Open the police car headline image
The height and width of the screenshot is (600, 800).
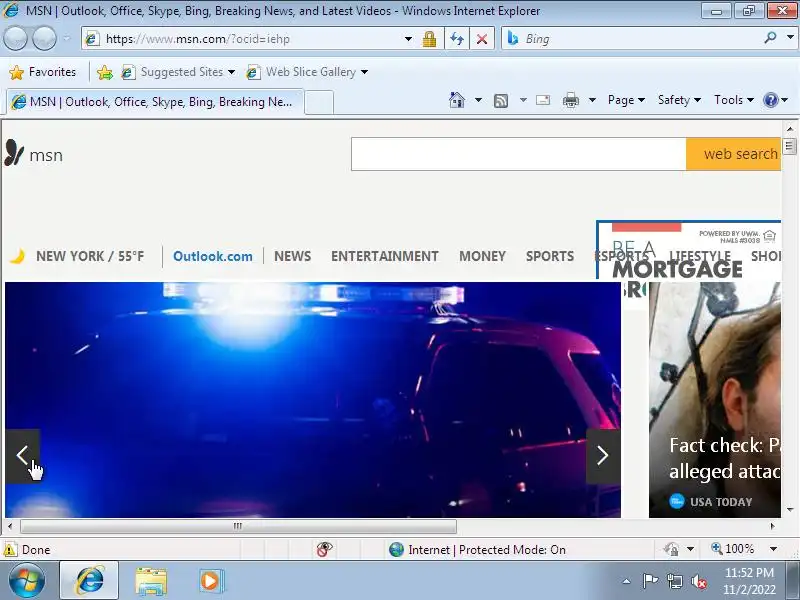click(x=313, y=399)
